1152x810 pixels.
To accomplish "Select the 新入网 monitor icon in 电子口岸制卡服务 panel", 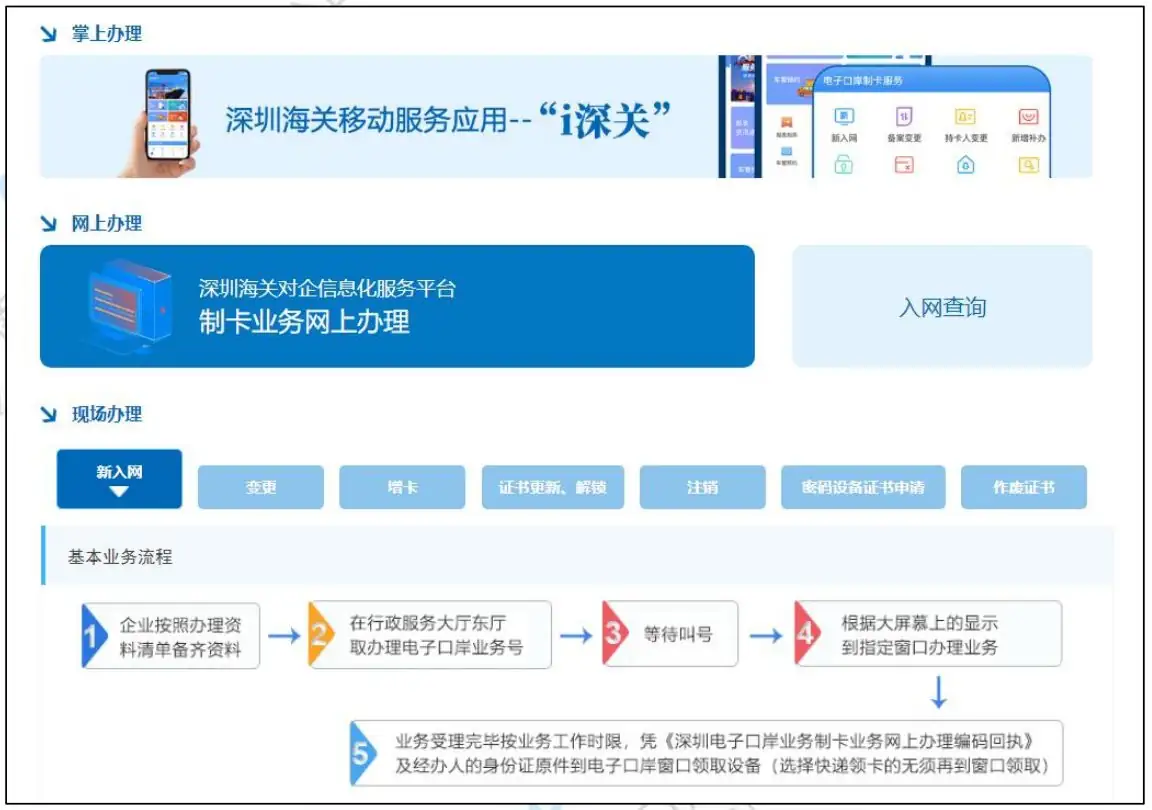I will tap(844, 116).
